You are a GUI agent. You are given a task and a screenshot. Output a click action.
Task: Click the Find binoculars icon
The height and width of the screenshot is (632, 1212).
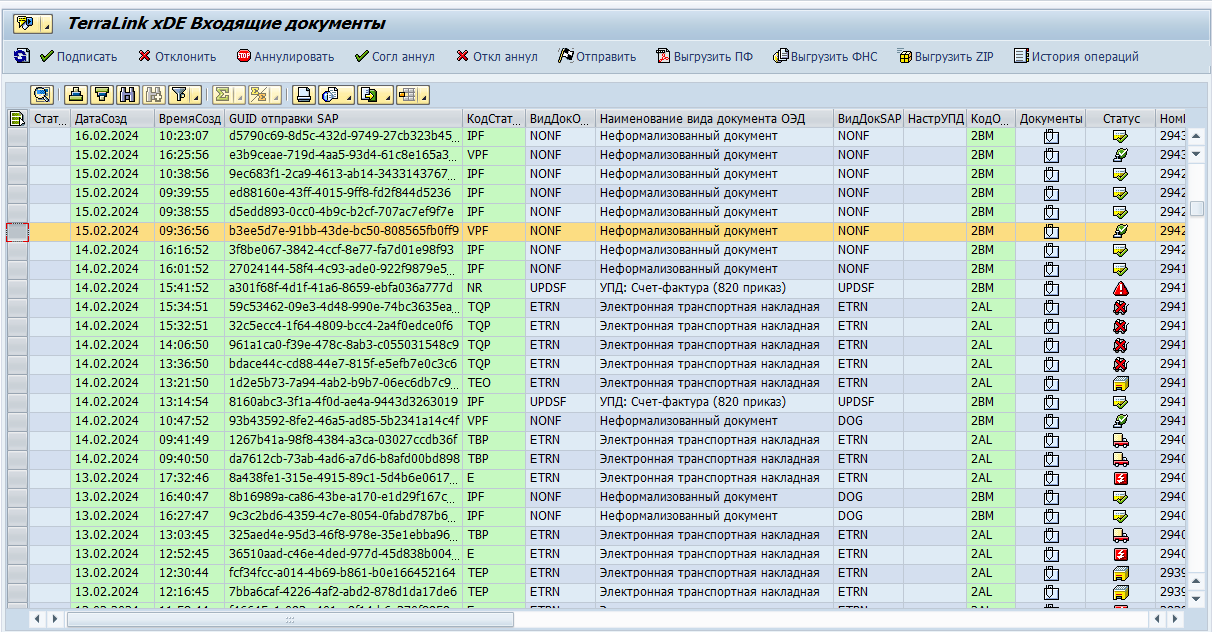click(x=127, y=95)
